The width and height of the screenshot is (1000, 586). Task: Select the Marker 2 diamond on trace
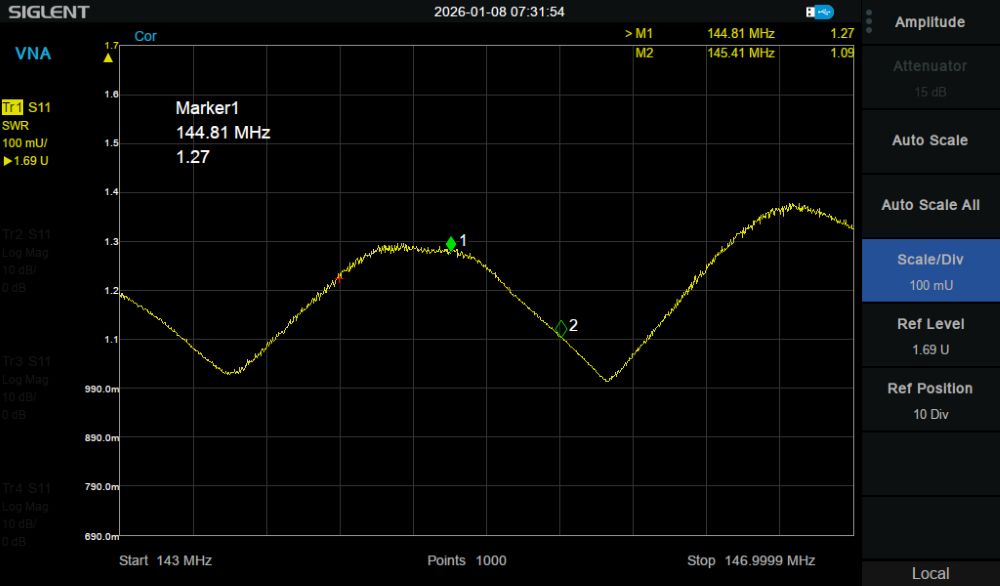click(561, 328)
